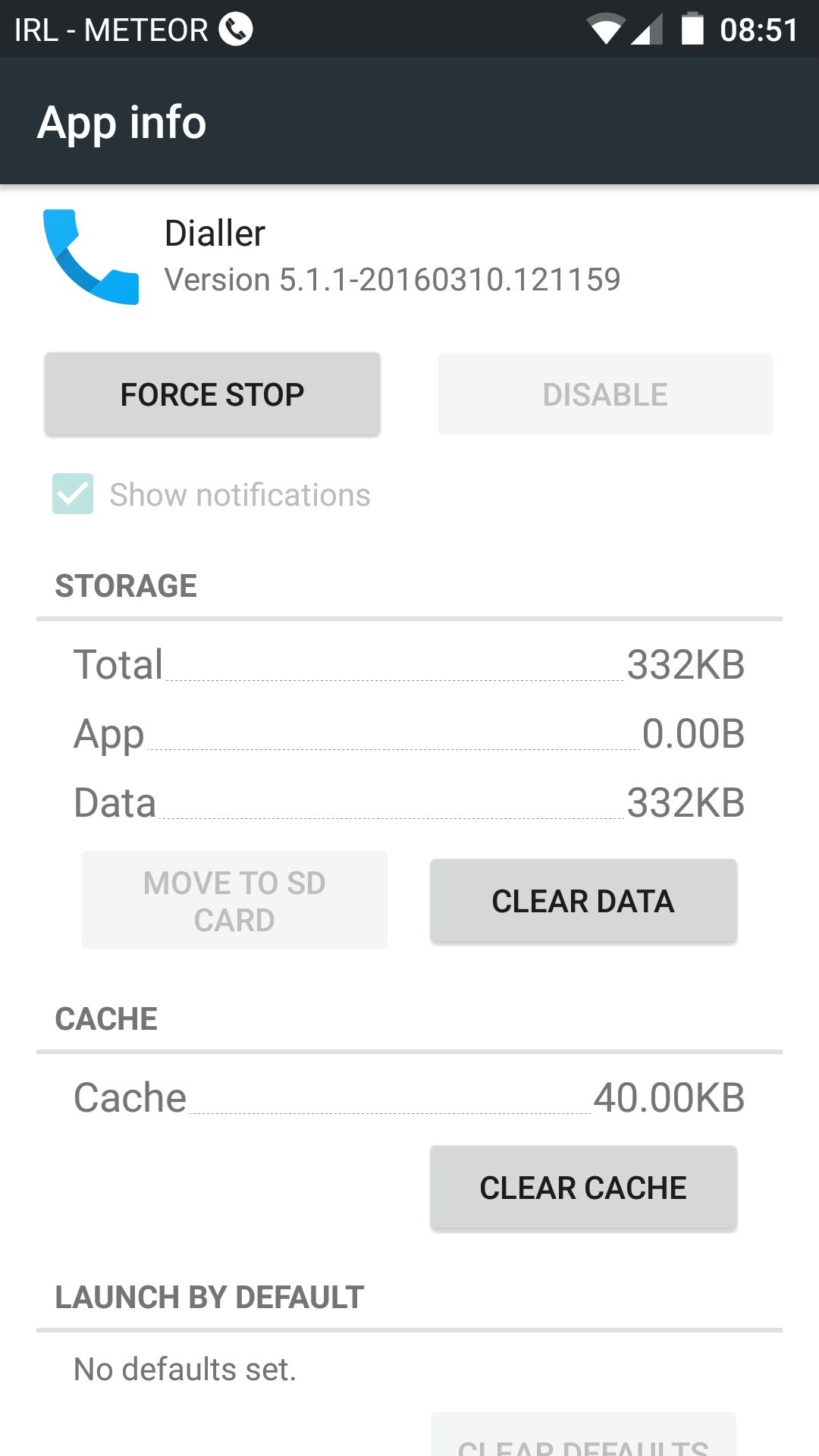Image resolution: width=819 pixels, height=1456 pixels.
Task: Toggle the Show notifications checkbox
Action: pyautogui.click(x=73, y=494)
